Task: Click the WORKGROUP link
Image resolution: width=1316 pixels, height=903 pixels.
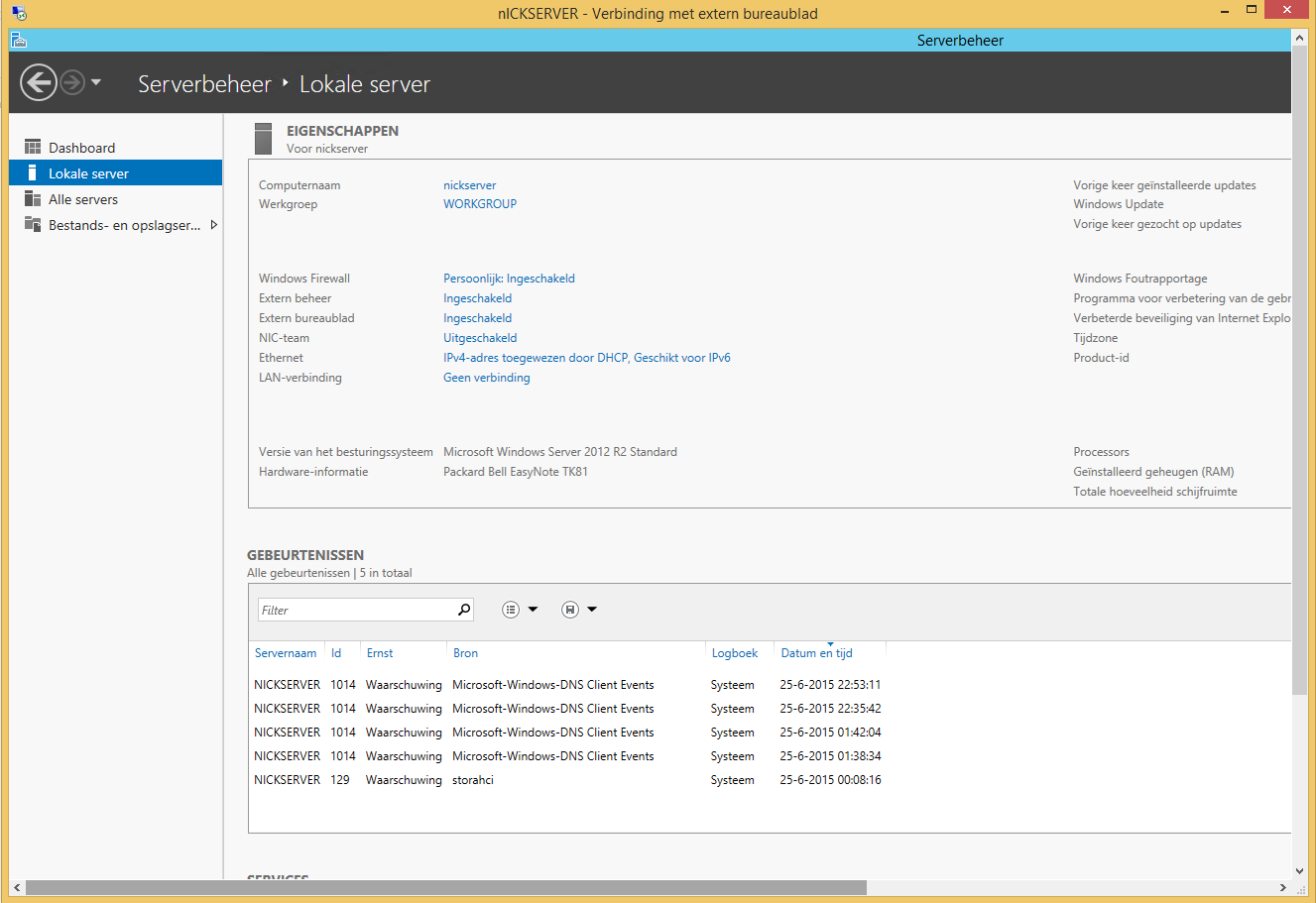Action: pos(480,204)
